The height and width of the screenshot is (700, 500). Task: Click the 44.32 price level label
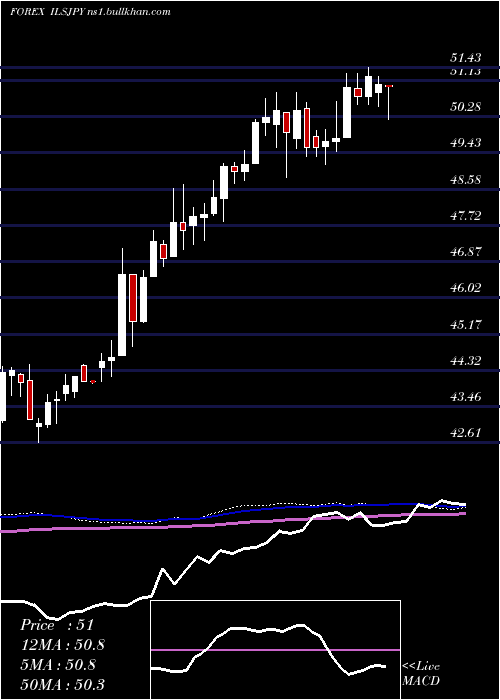tap(466, 361)
